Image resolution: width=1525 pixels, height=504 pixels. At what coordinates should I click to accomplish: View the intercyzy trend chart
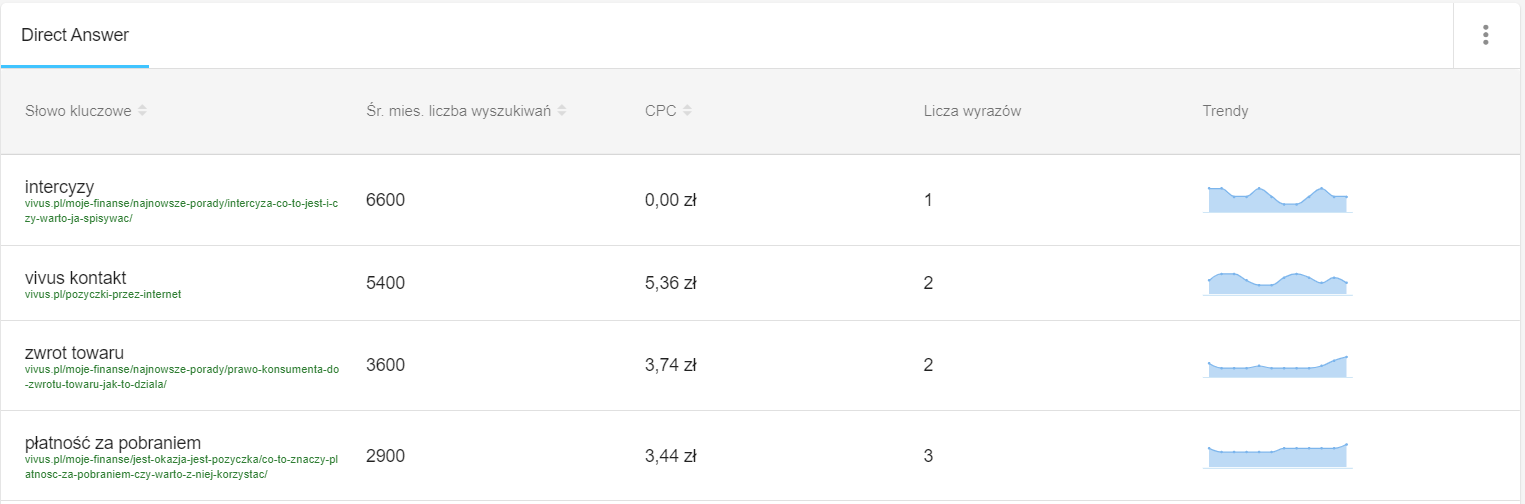(x=1277, y=199)
